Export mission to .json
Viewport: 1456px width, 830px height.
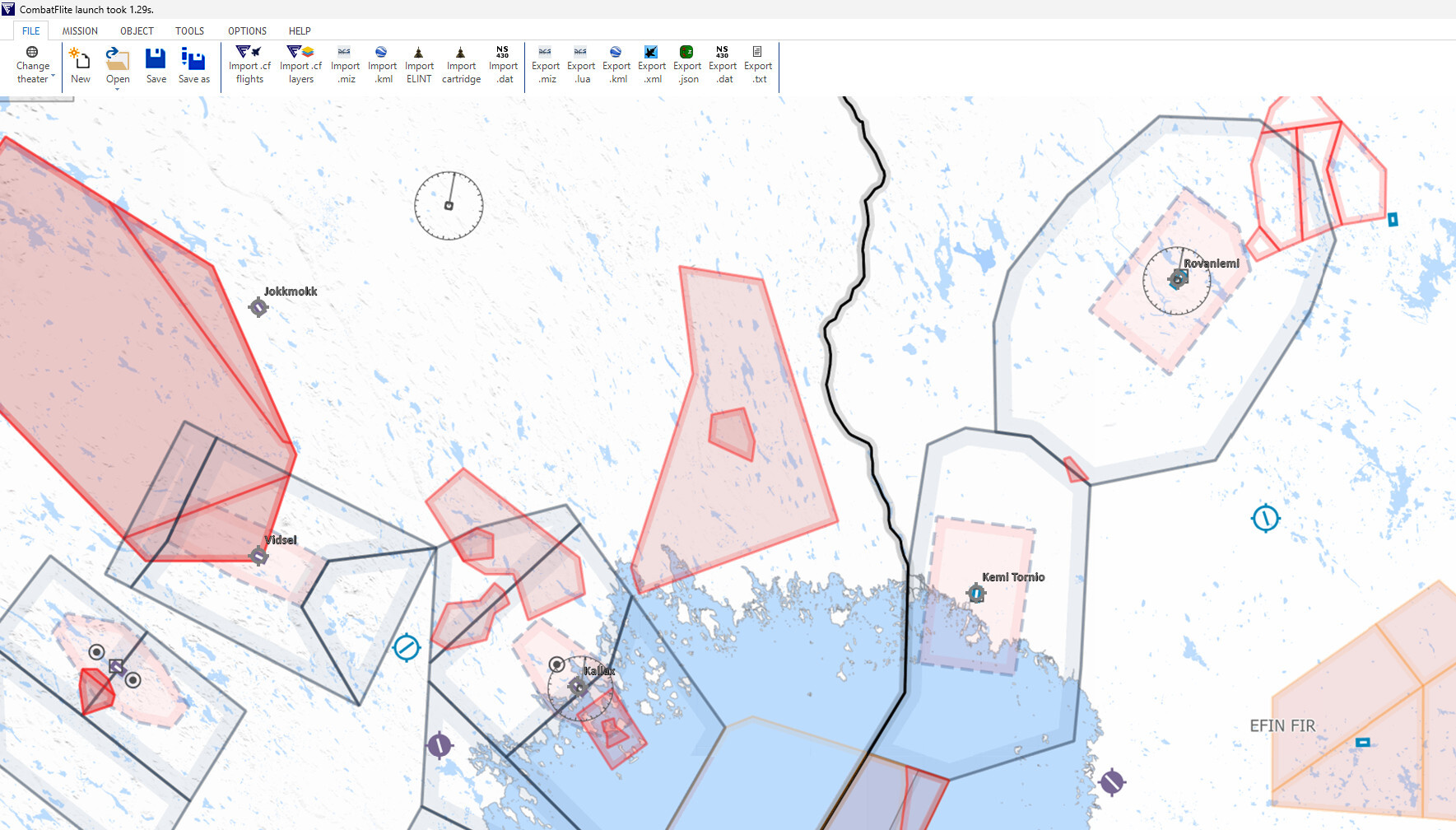(687, 65)
